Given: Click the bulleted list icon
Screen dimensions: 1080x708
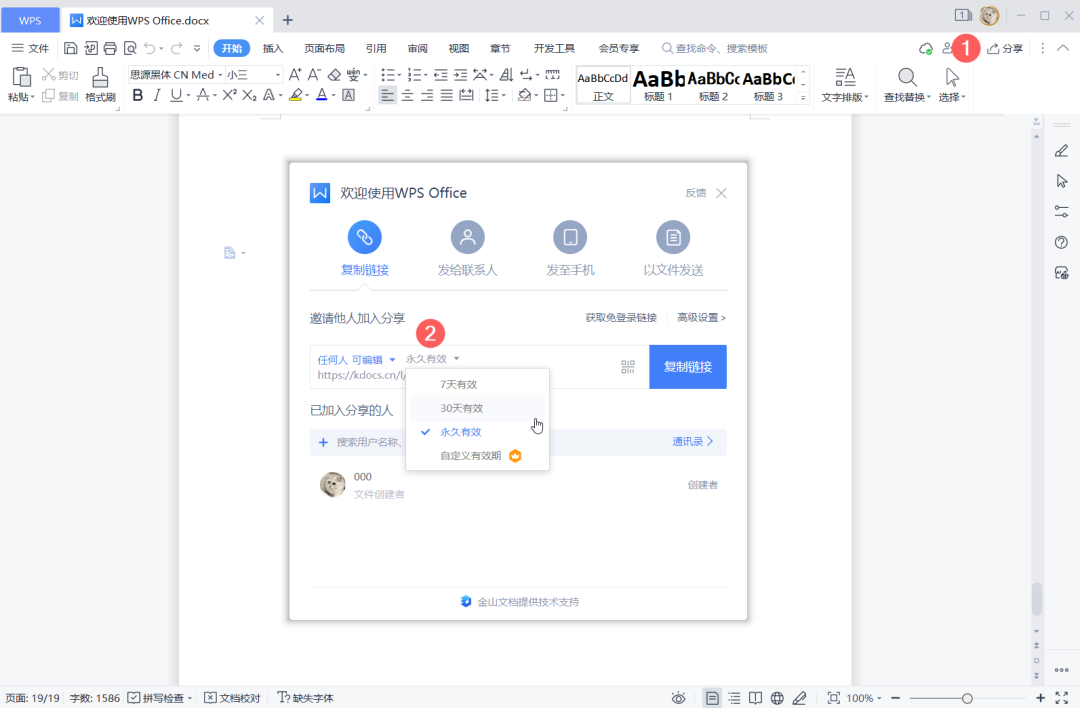Looking at the screenshot, I should click(x=388, y=74).
